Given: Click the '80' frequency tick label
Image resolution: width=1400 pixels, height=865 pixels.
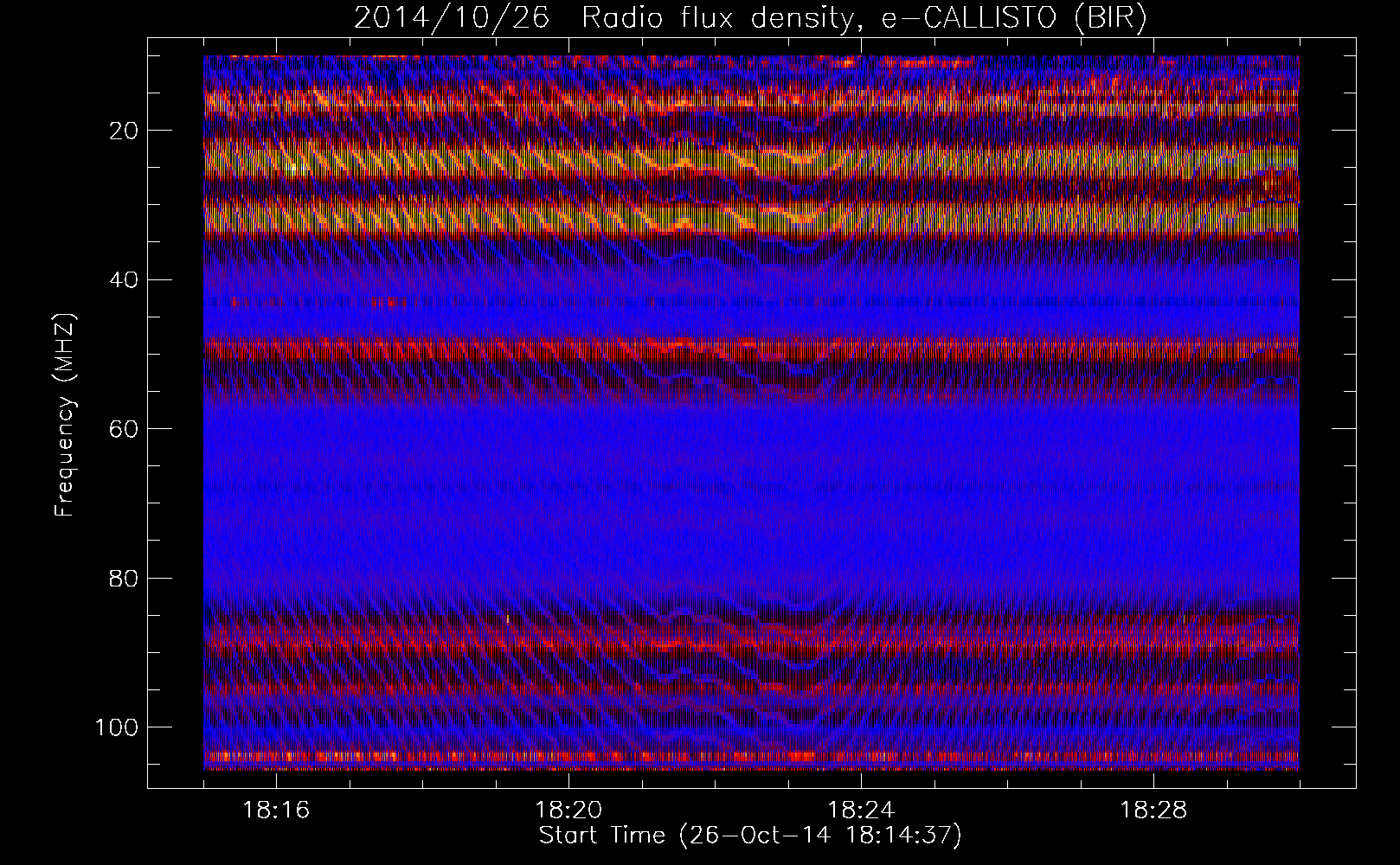Looking at the screenshot, I should (x=122, y=578).
